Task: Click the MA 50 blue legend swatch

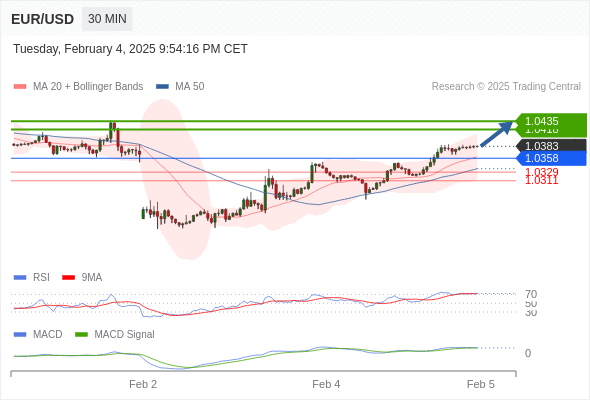Action: [162, 87]
